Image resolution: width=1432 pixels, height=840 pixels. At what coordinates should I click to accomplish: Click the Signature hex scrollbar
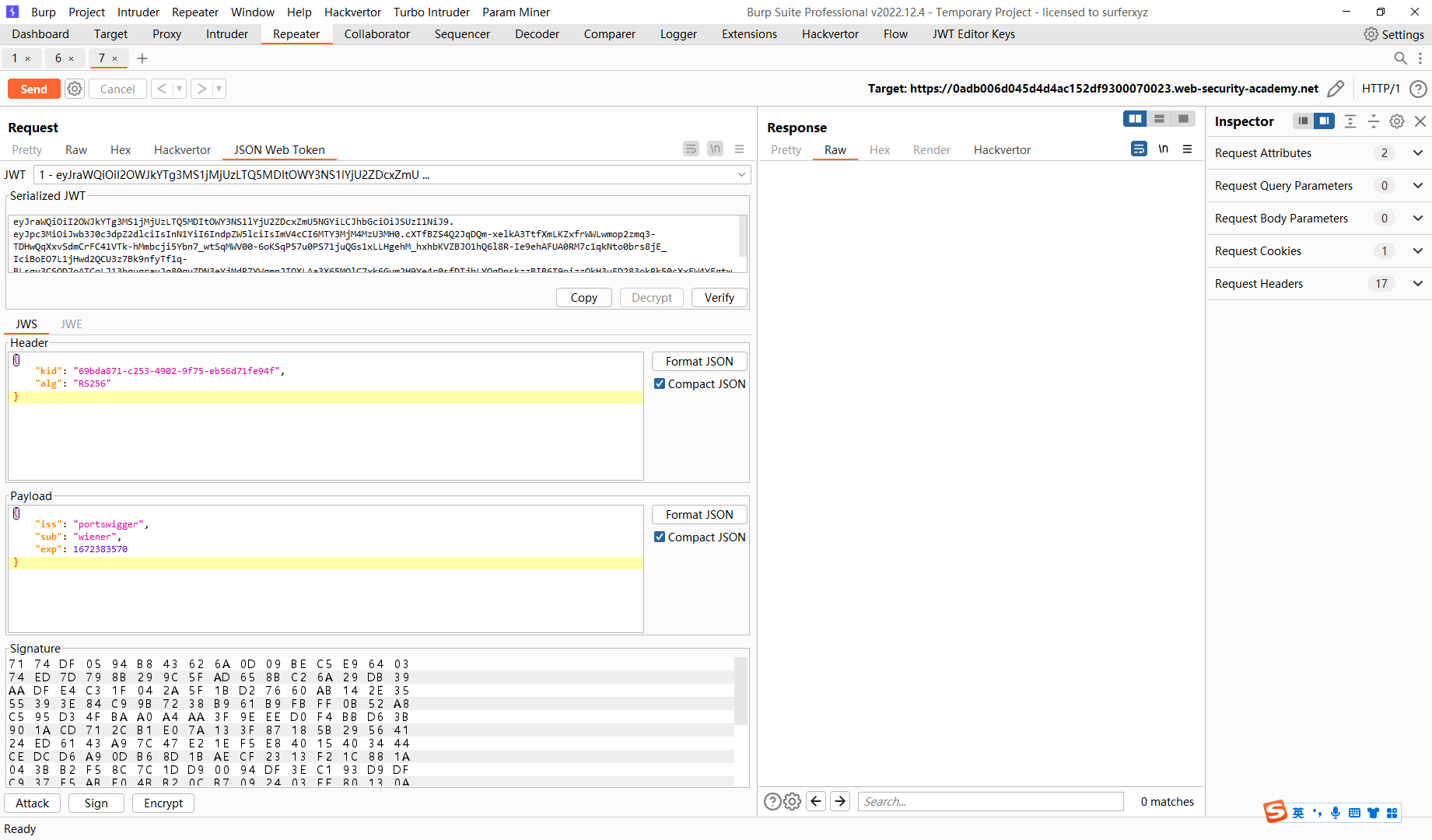pos(741,692)
